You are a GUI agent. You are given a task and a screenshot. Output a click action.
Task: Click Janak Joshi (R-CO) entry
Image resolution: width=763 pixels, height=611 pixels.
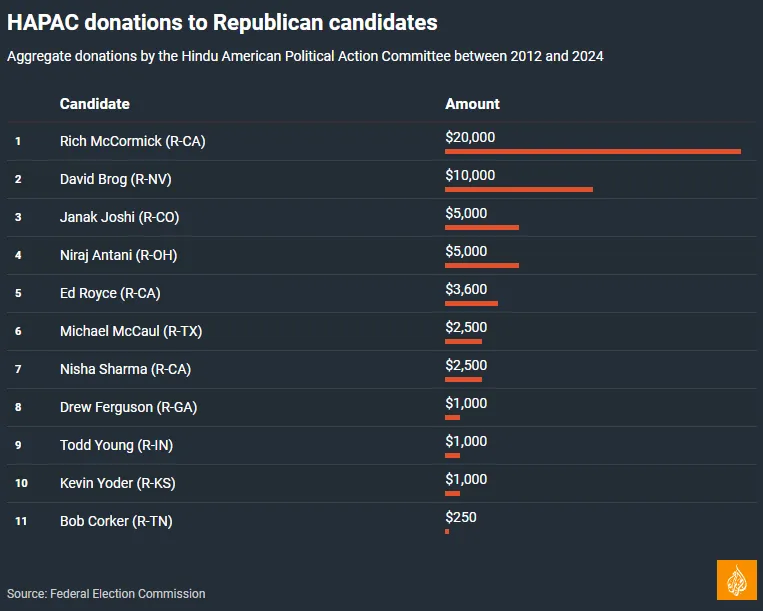tap(119, 218)
